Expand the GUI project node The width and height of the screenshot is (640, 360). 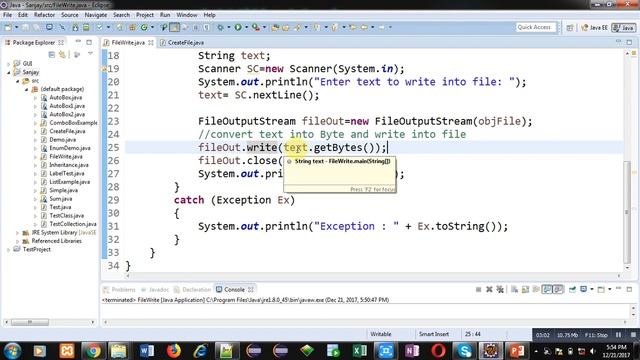click(x=9, y=64)
